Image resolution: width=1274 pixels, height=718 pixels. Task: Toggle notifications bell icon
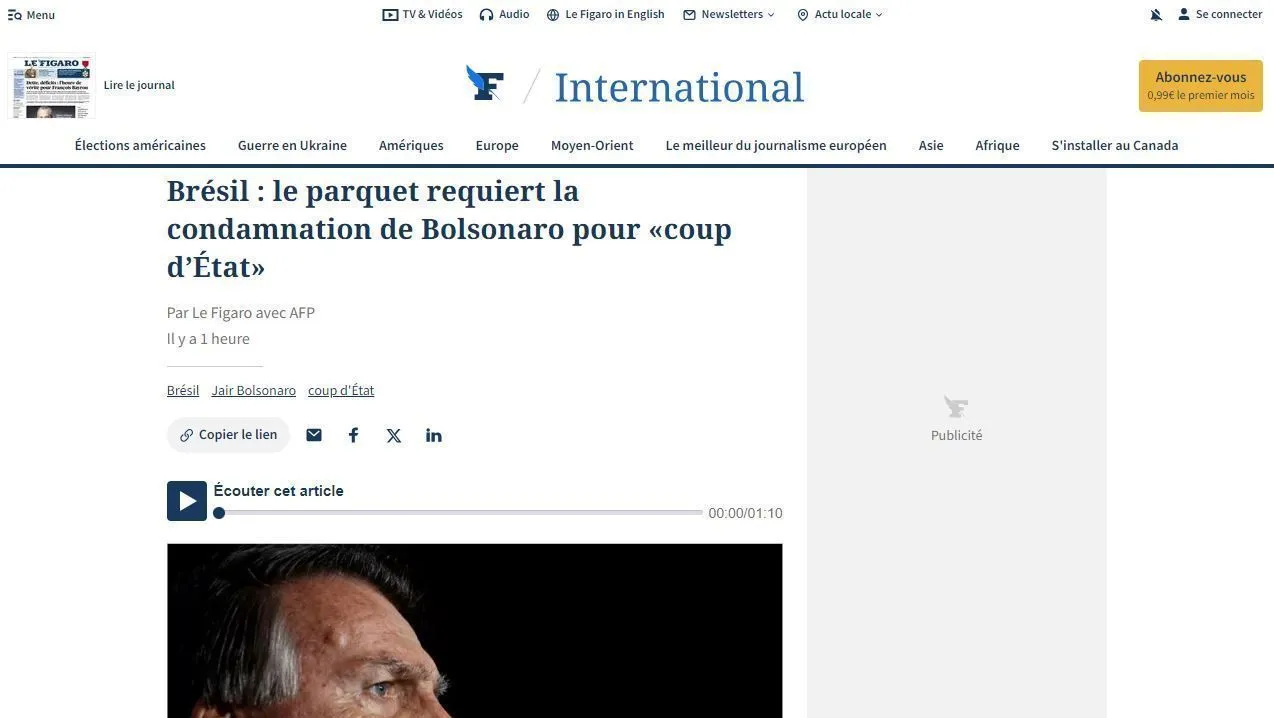1156,15
